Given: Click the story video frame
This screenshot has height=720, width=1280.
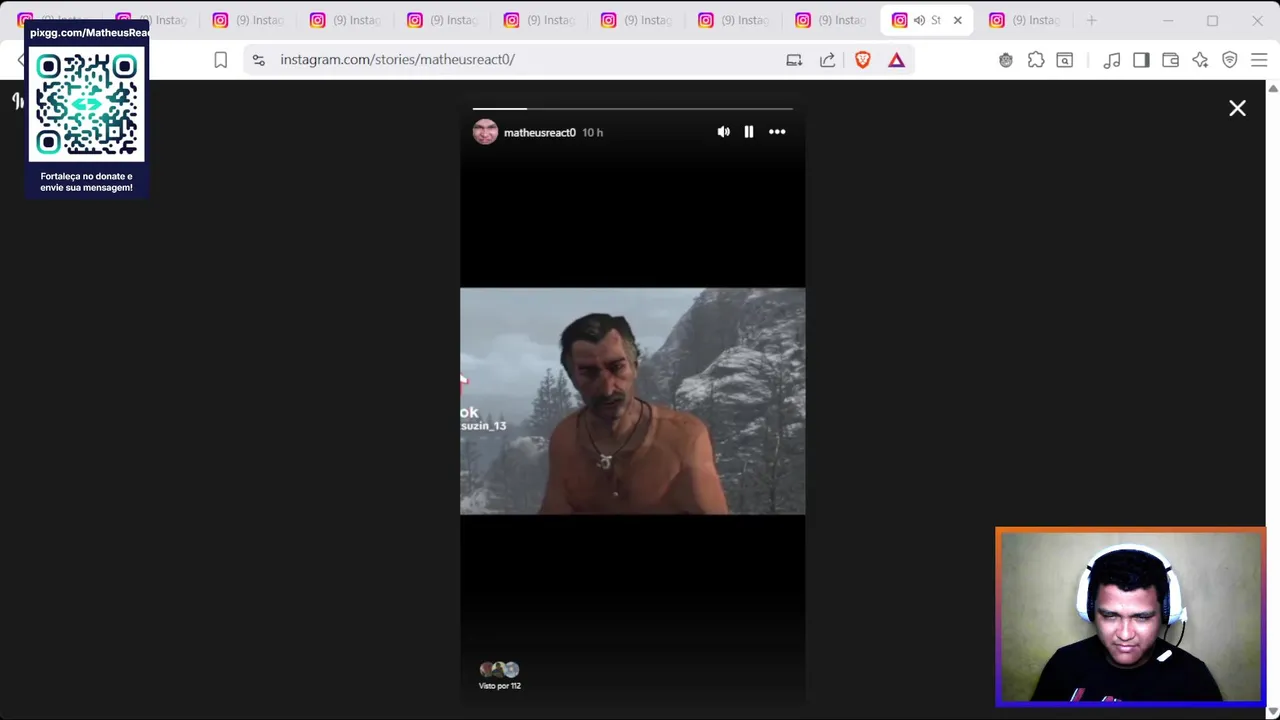Looking at the screenshot, I should coord(632,401).
